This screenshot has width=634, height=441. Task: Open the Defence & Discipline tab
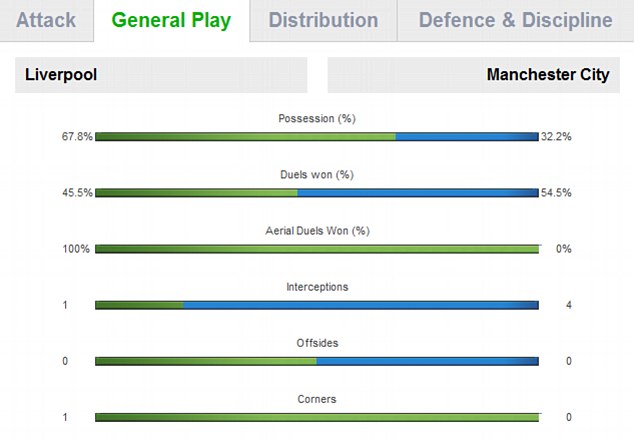coord(516,20)
